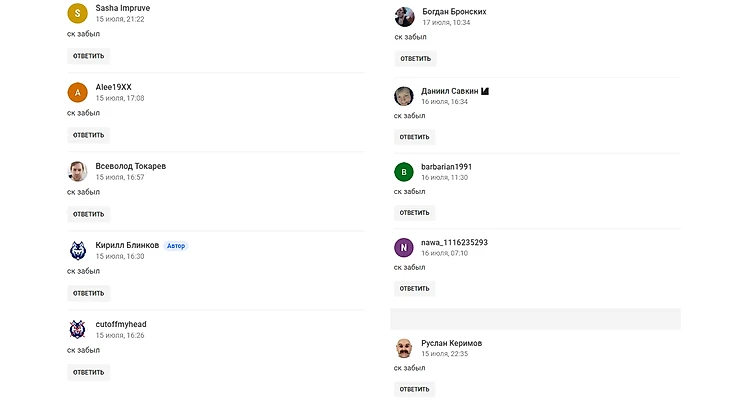Reply to Alee19XX's comment
The width and height of the screenshot is (730, 400).
tap(88, 135)
